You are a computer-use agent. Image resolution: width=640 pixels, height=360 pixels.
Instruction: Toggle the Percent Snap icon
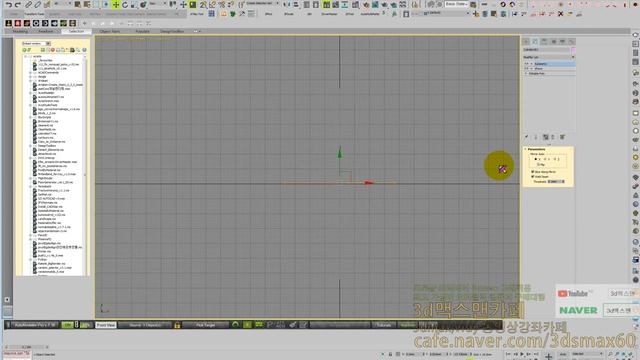[x=221, y=5]
